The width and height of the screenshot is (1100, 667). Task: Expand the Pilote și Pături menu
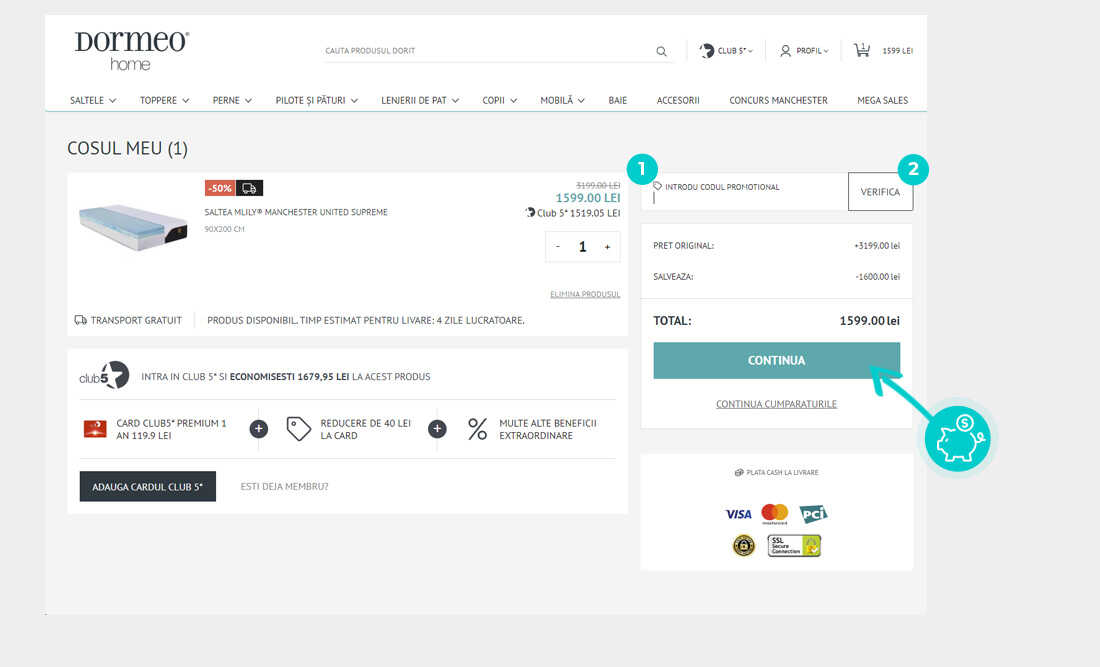tap(317, 100)
